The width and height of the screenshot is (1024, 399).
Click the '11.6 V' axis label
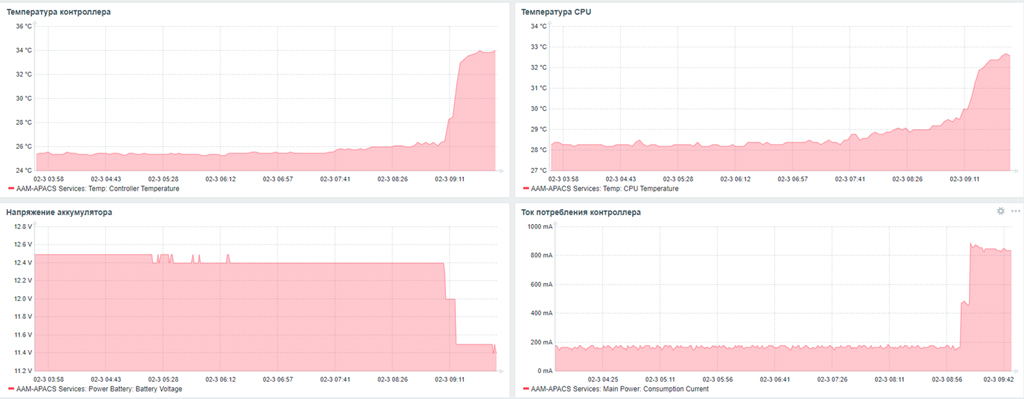point(23,335)
